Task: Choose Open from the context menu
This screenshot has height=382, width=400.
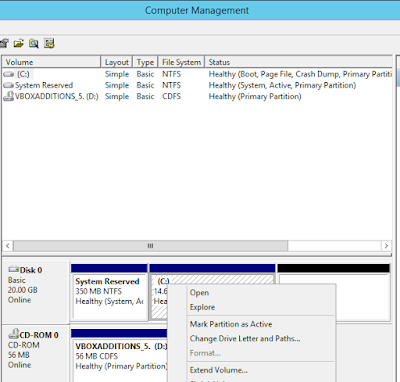Action: coord(199,293)
